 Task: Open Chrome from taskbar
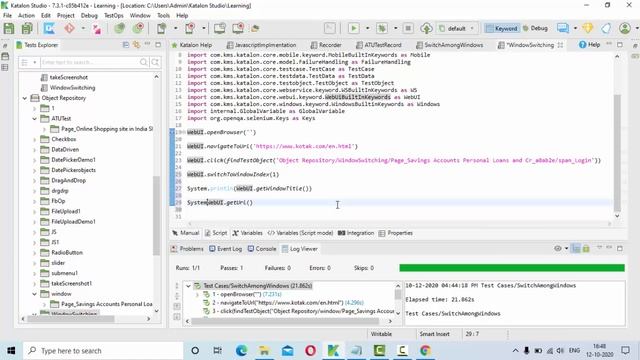point(425,351)
